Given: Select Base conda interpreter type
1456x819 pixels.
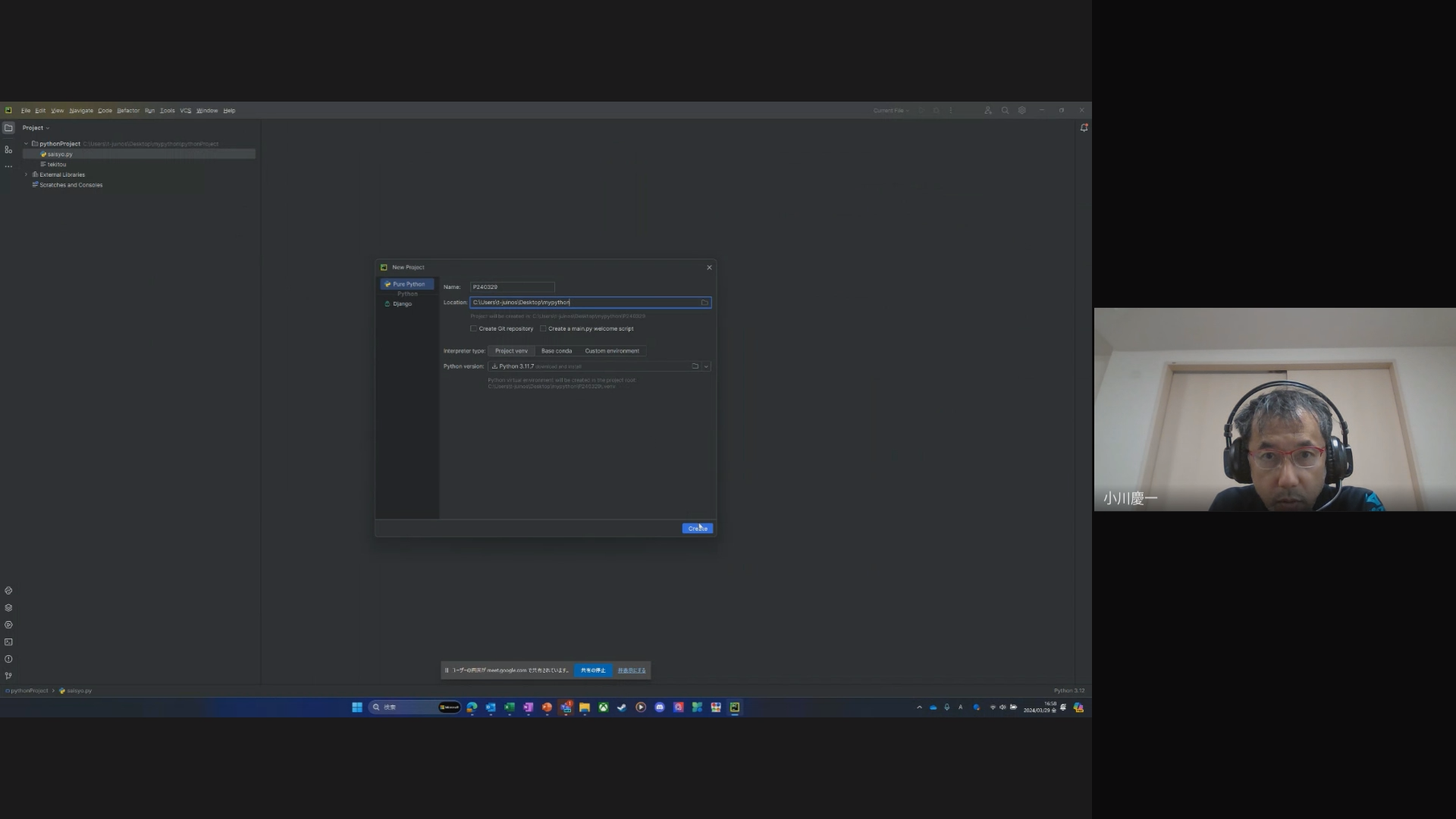Looking at the screenshot, I should (x=556, y=351).
